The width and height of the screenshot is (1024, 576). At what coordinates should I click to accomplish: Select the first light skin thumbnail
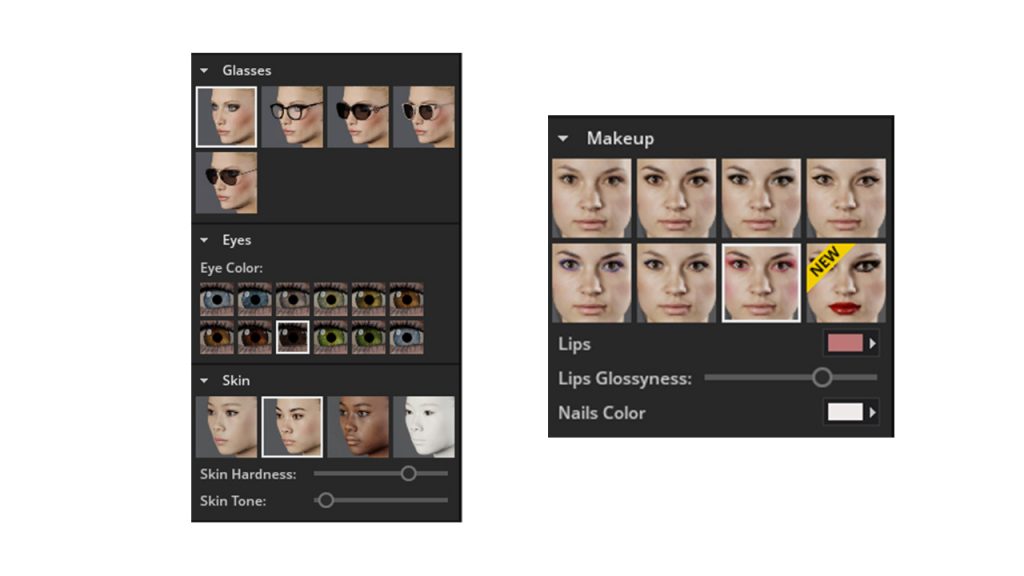click(226, 427)
